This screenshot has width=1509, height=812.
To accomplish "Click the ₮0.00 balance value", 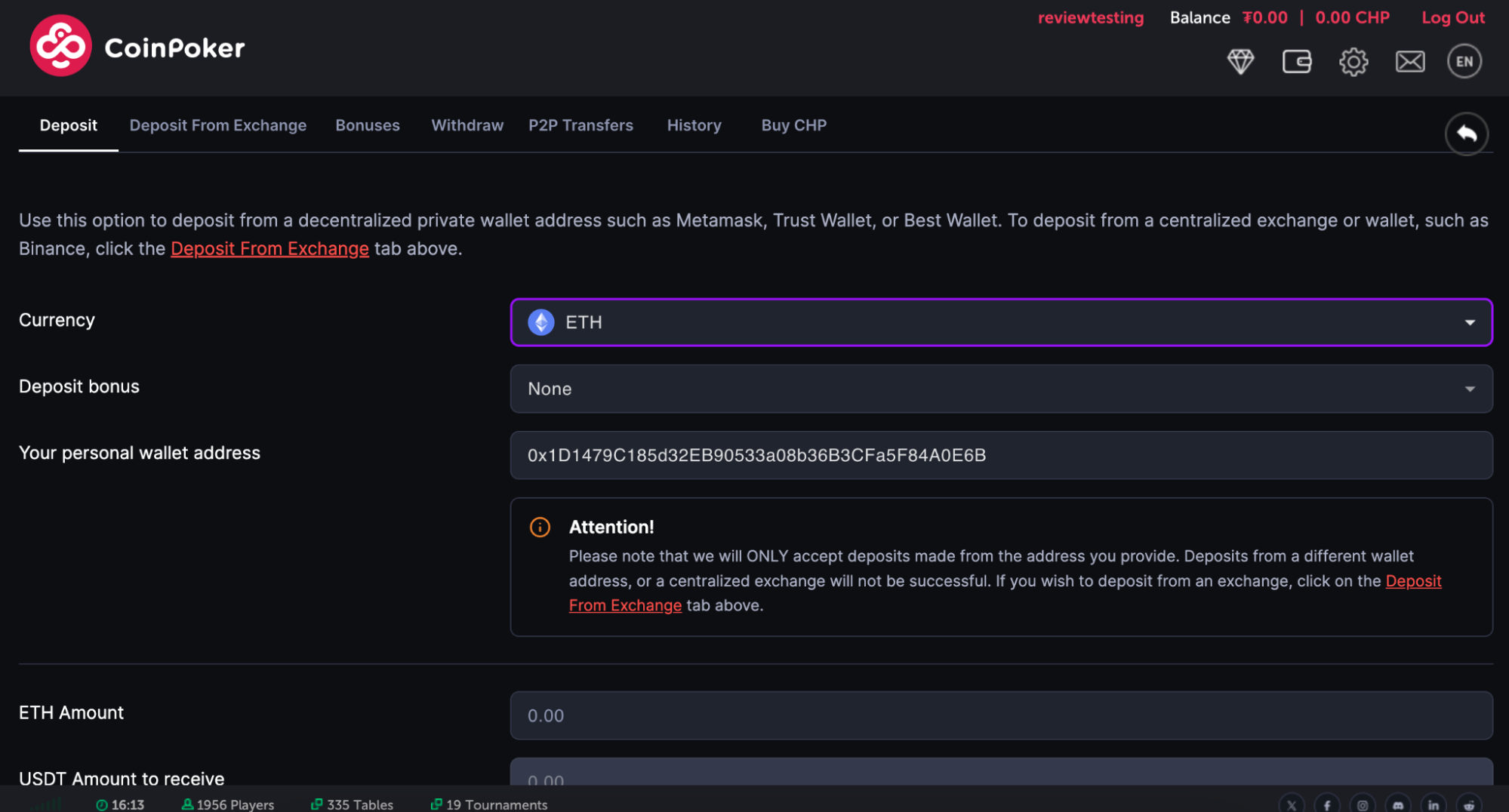I will 1264,18.
